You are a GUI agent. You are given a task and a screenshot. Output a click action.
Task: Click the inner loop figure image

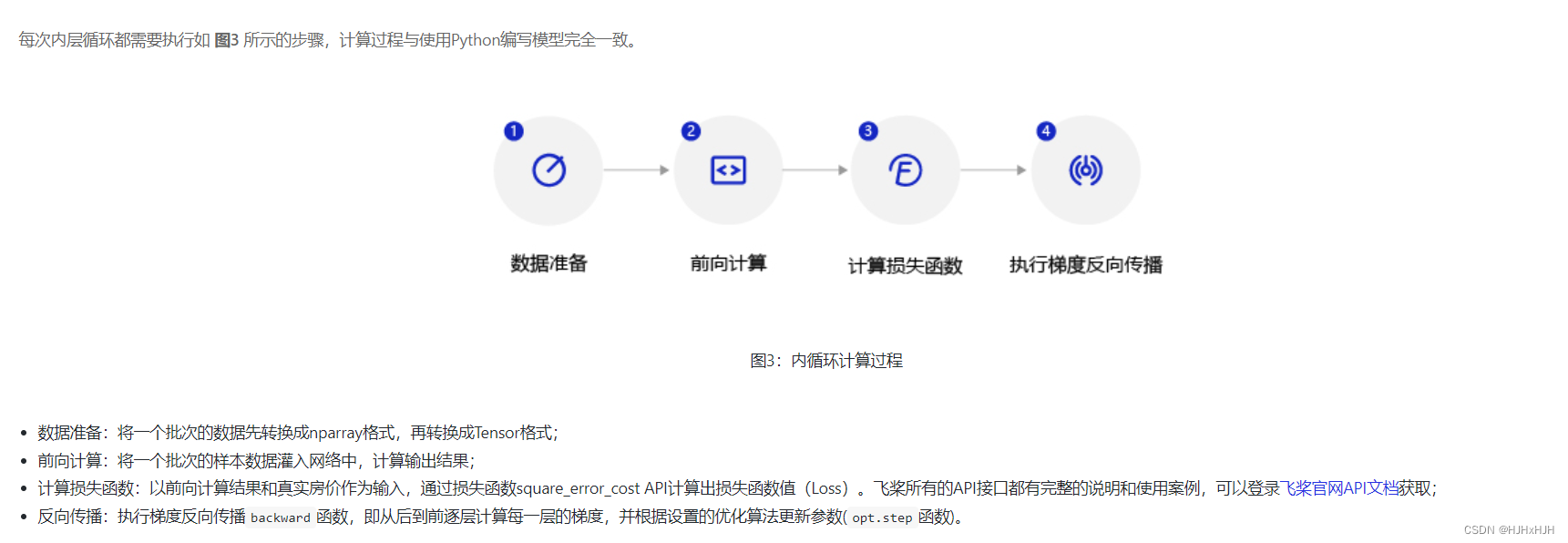pyautogui.click(x=825, y=195)
